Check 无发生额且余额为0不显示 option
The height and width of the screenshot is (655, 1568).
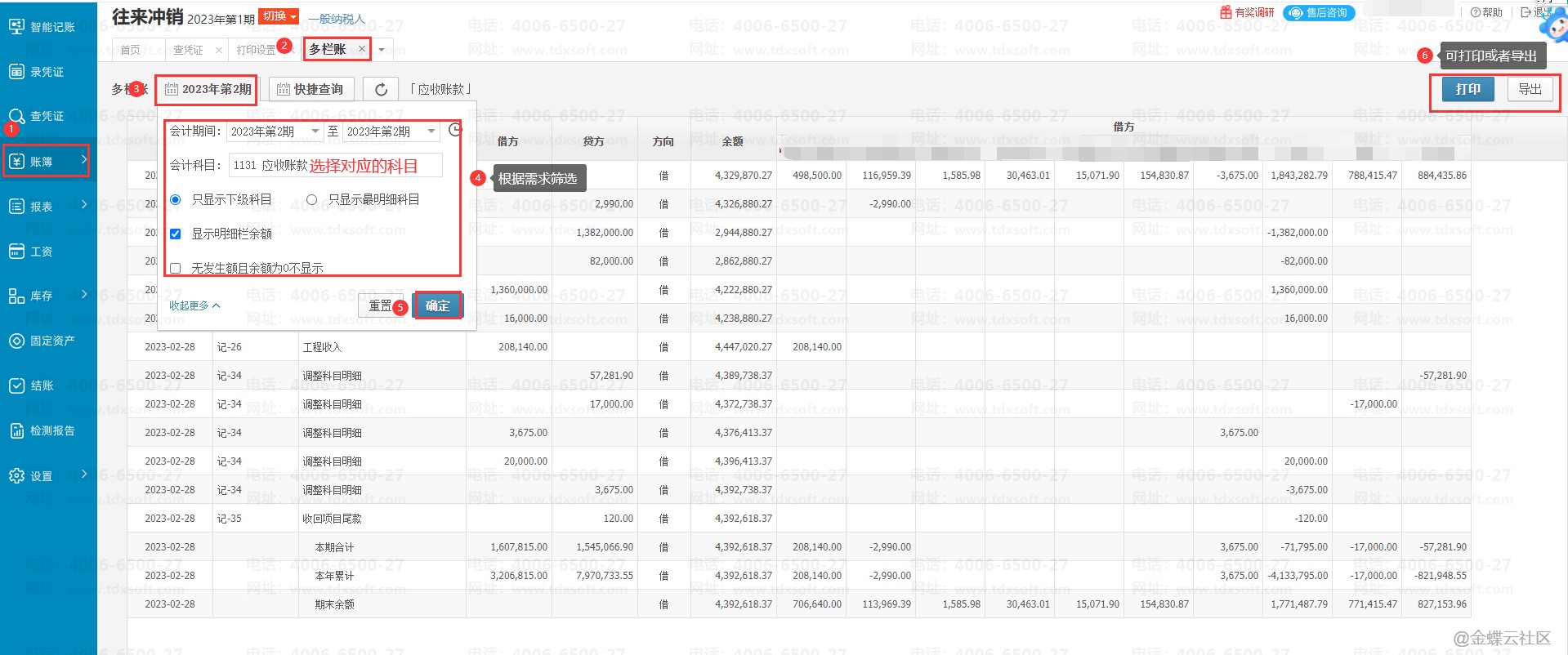(x=175, y=268)
